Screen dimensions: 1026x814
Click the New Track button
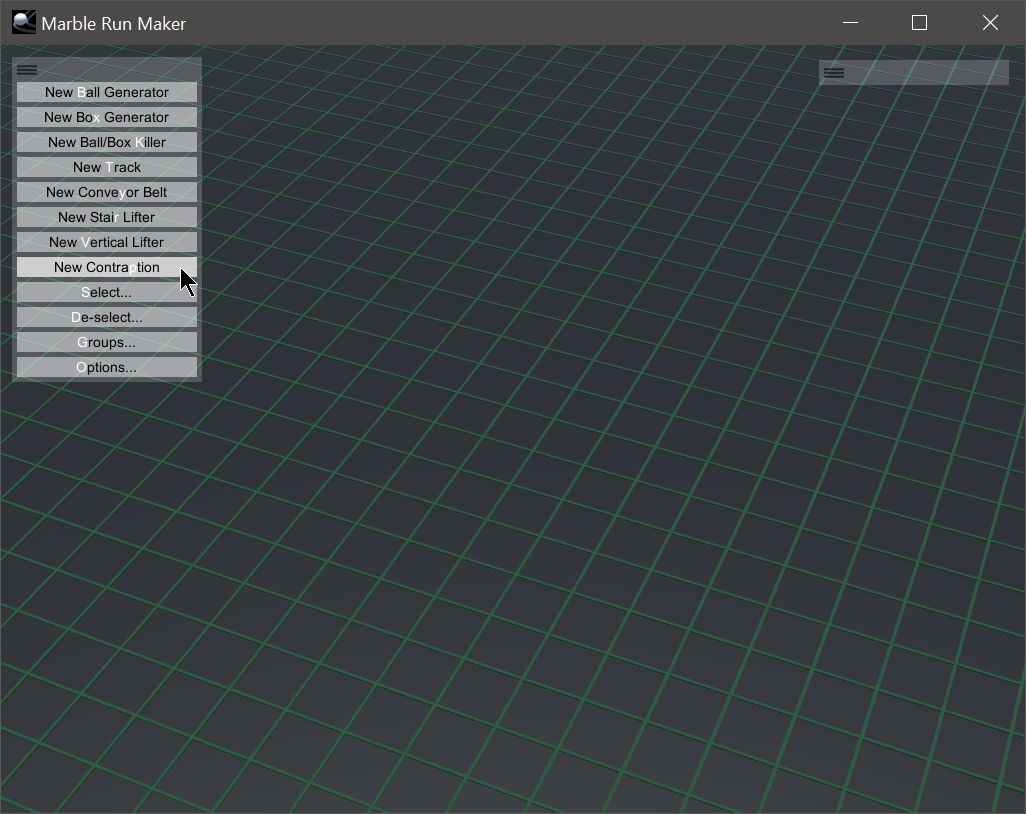click(x=107, y=167)
